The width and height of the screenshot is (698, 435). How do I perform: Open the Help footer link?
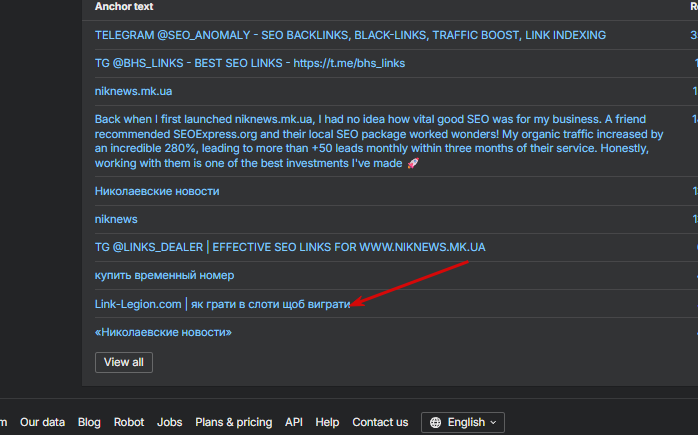pyautogui.click(x=327, y=422)
